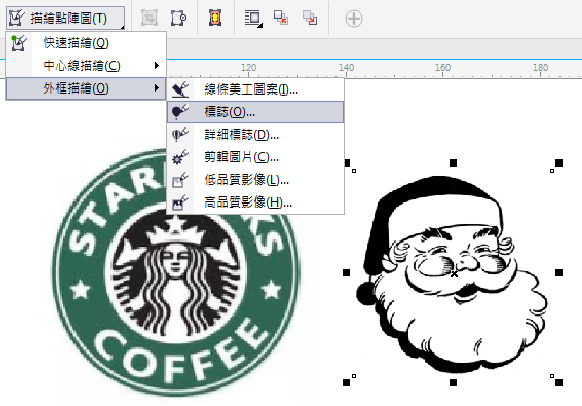Choose 高品質影像(H)... high quality image option
Viewport: 582px width, 406px height.
(x=255, y=203)
